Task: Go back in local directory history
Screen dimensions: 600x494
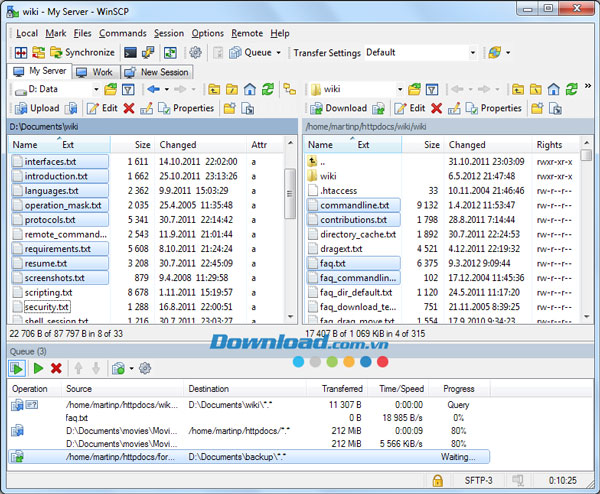Action: 153,90
